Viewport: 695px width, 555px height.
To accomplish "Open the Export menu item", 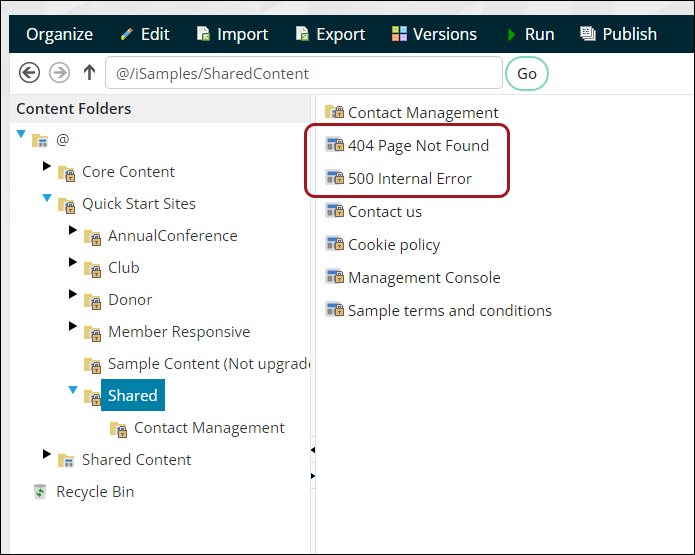I will point(330,34).
